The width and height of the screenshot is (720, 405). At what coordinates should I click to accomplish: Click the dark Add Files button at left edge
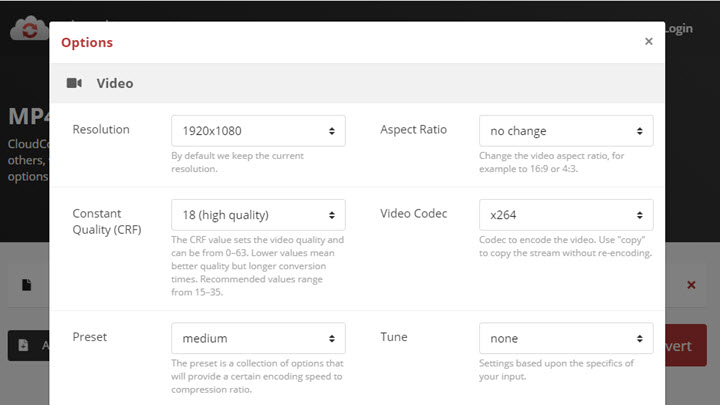click(29, 345)
